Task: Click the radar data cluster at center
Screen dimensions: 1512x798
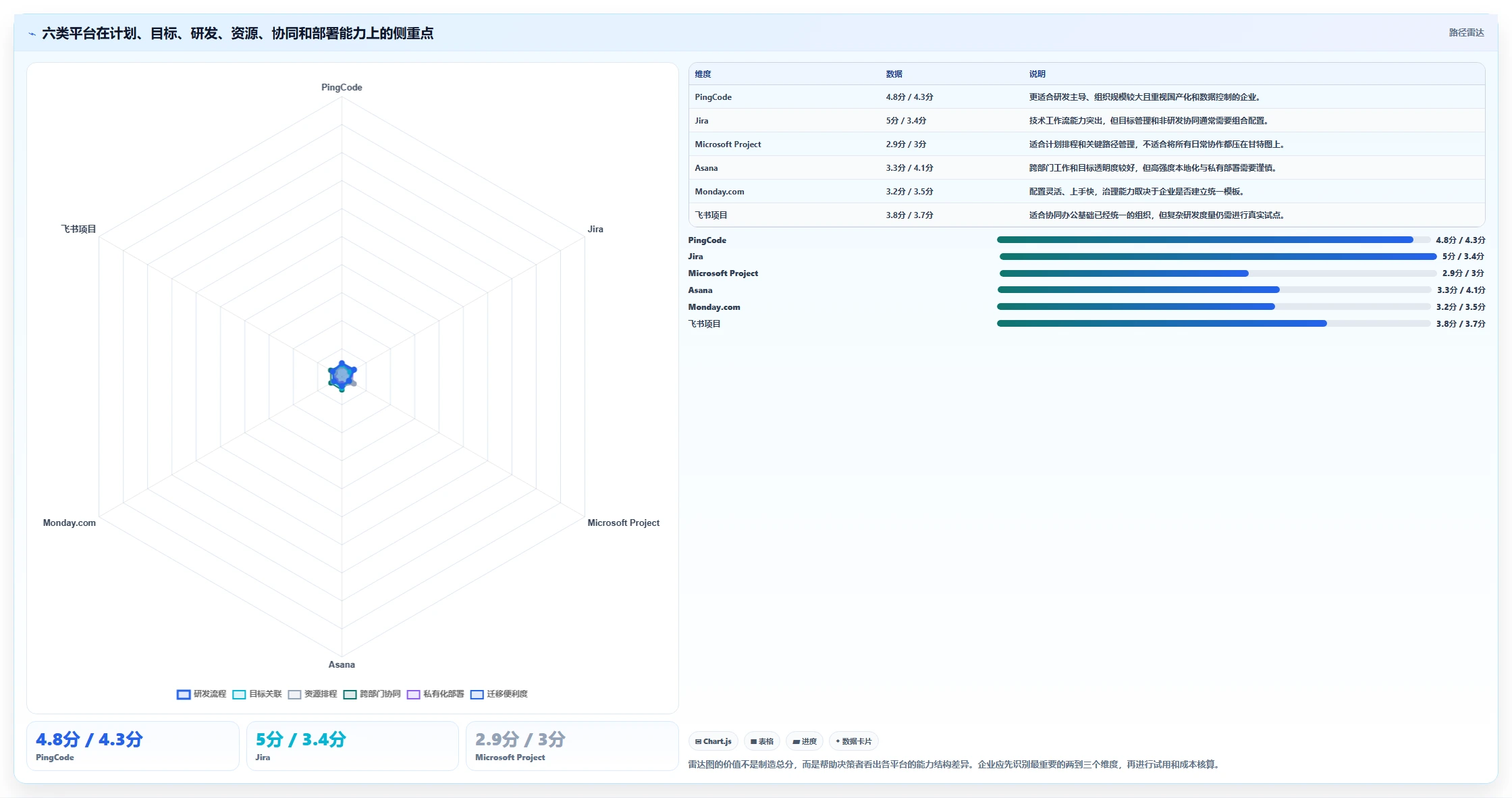Action: tap(342, 376)
